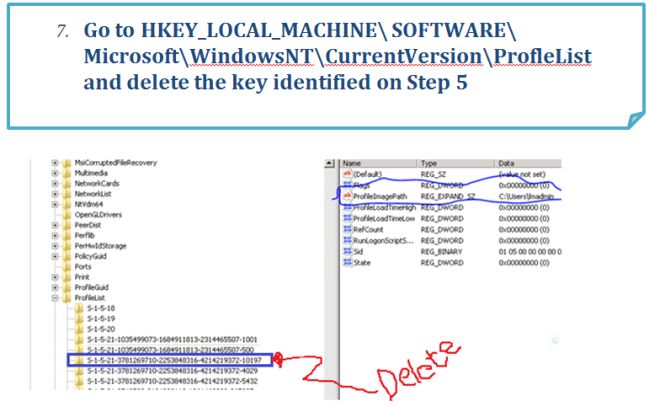This screenshot has height=407, width=650.
Task: Select the PerHwIdStorage key label
Action: [100, 246]
